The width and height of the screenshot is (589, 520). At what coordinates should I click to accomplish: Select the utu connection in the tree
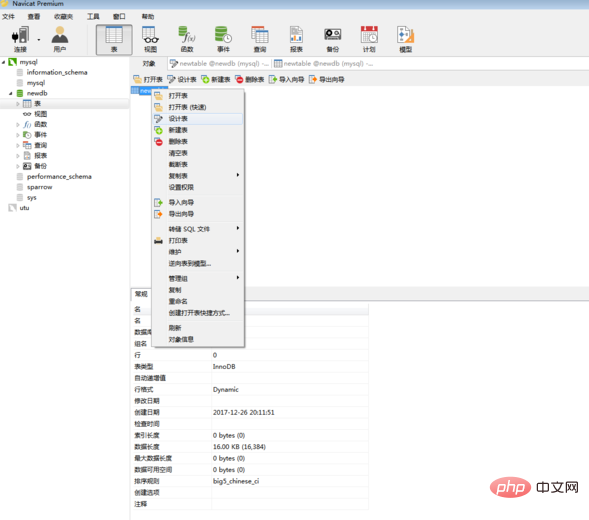click(19, 208)
